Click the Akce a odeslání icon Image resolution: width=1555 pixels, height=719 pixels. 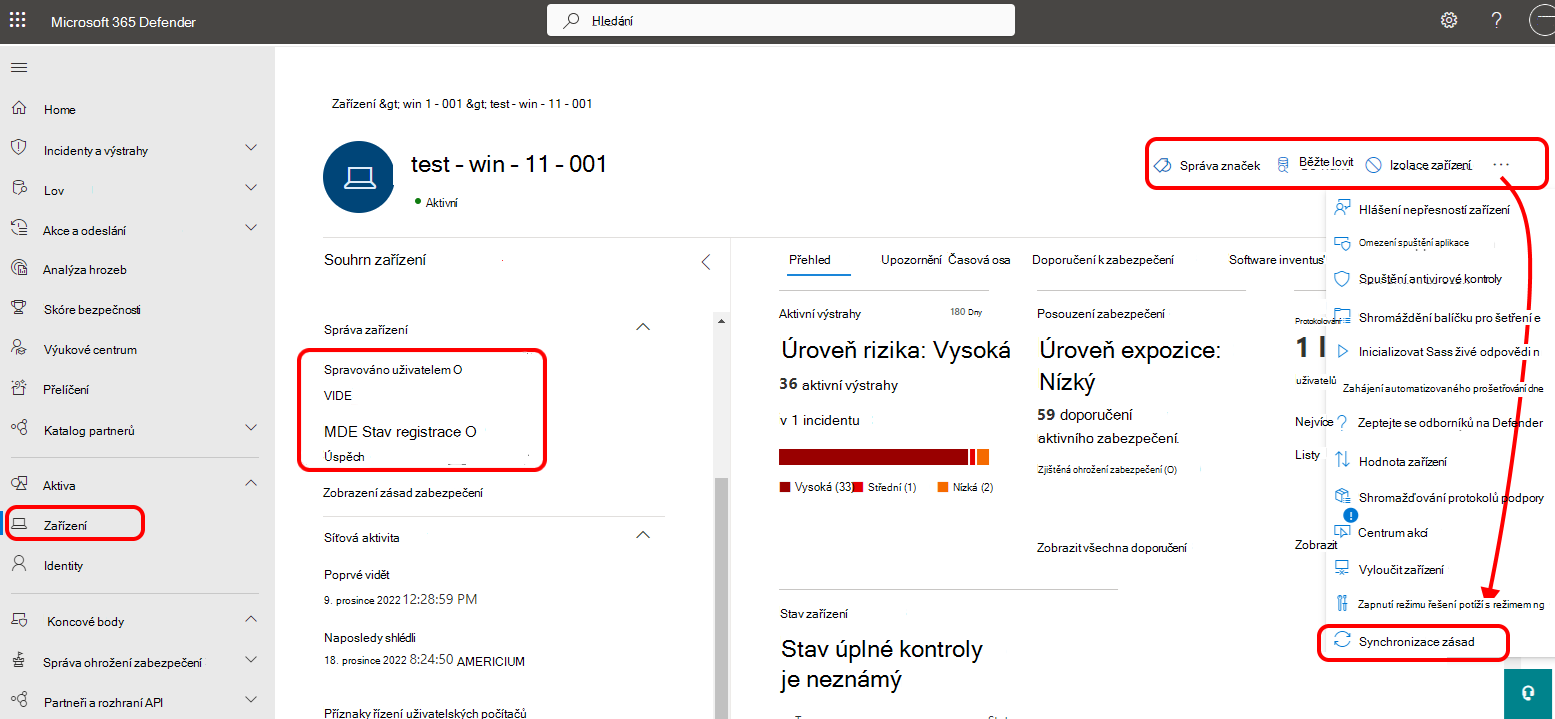tap(18, 228)
